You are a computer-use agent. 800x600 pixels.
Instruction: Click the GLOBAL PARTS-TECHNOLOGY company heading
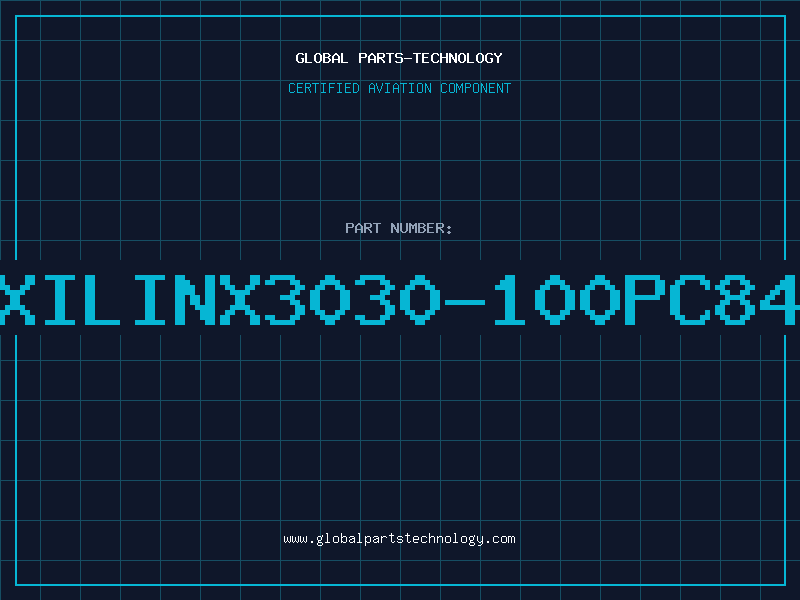(x=399, y=58)
